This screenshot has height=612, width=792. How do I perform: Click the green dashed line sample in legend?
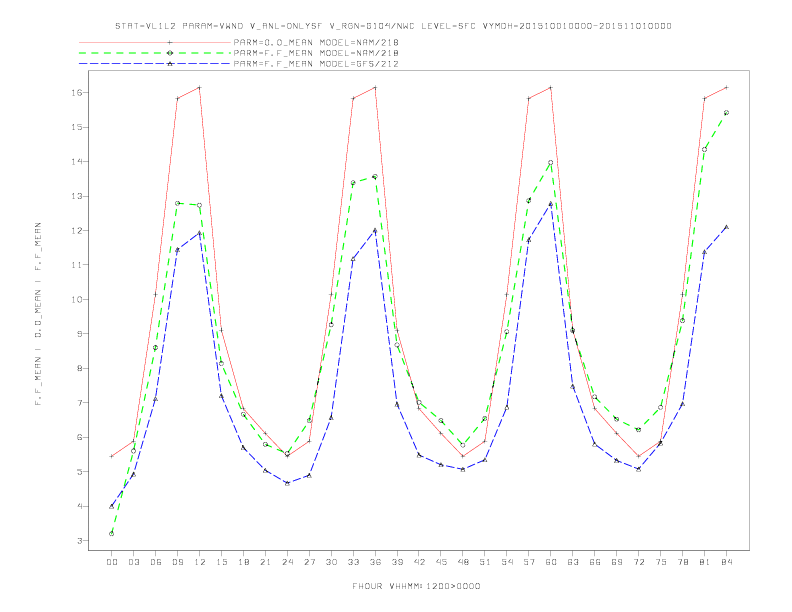click(155, 53)
